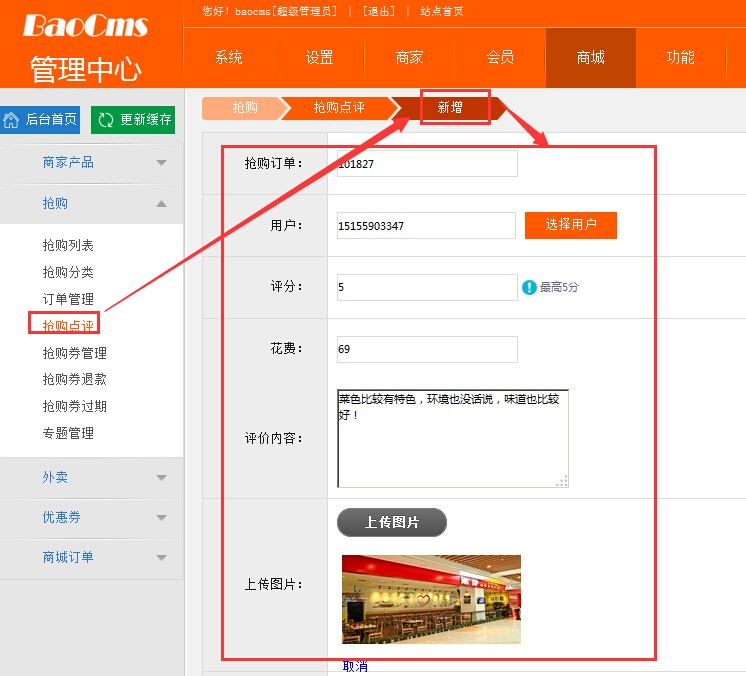The image size is (746, 676).
Task: Open the 会员 top menu
Action: 500,58
